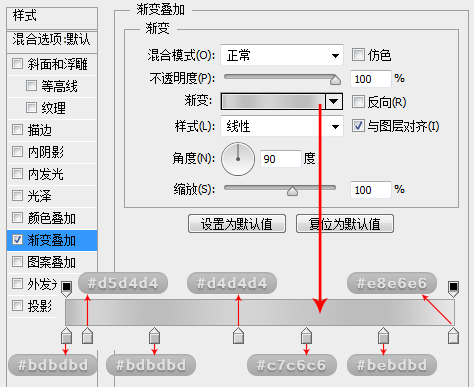Click the 不透明度 slider handle

tap(335, 80)
